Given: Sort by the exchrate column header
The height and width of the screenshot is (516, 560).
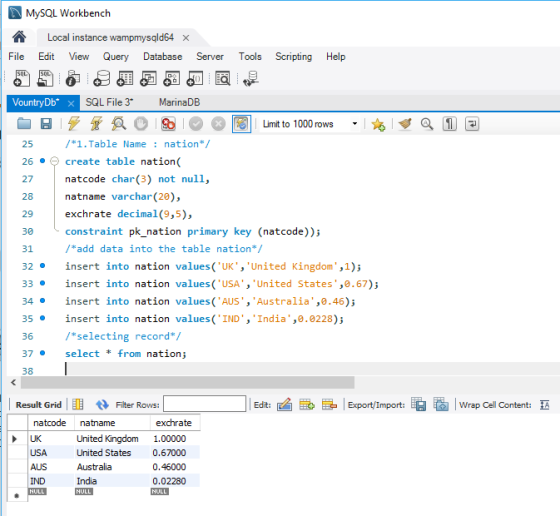Looking at the screenshot, I should (x=175, y=422).
